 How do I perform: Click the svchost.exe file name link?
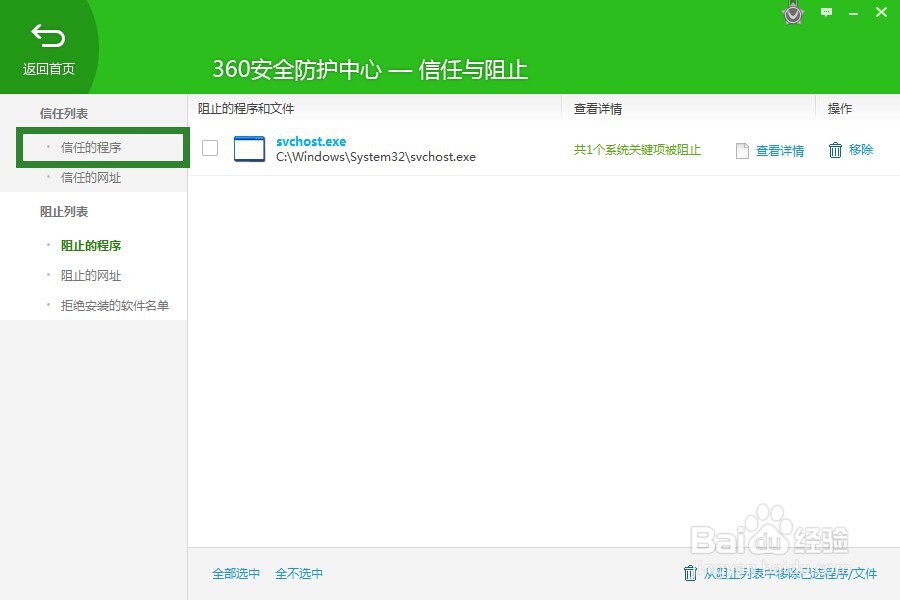click(x=311, y=141)
